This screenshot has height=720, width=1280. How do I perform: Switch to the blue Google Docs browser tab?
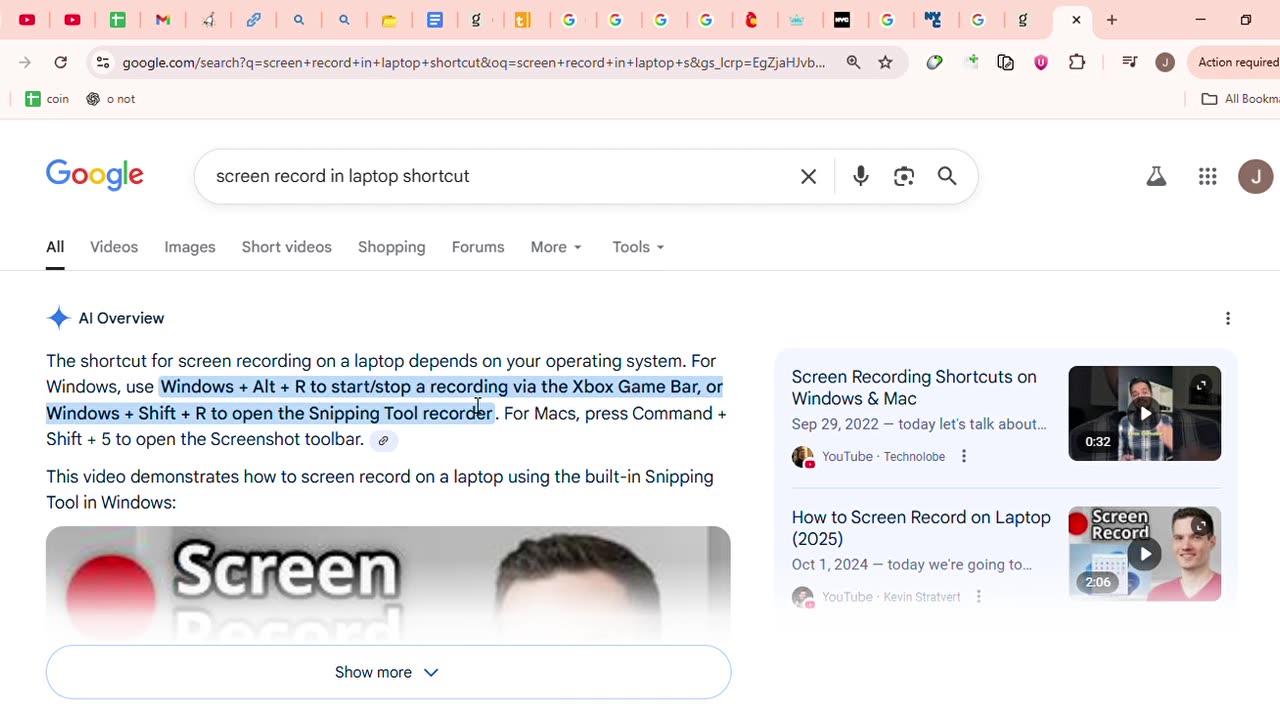pyautogui.click(x=435, y=20)
